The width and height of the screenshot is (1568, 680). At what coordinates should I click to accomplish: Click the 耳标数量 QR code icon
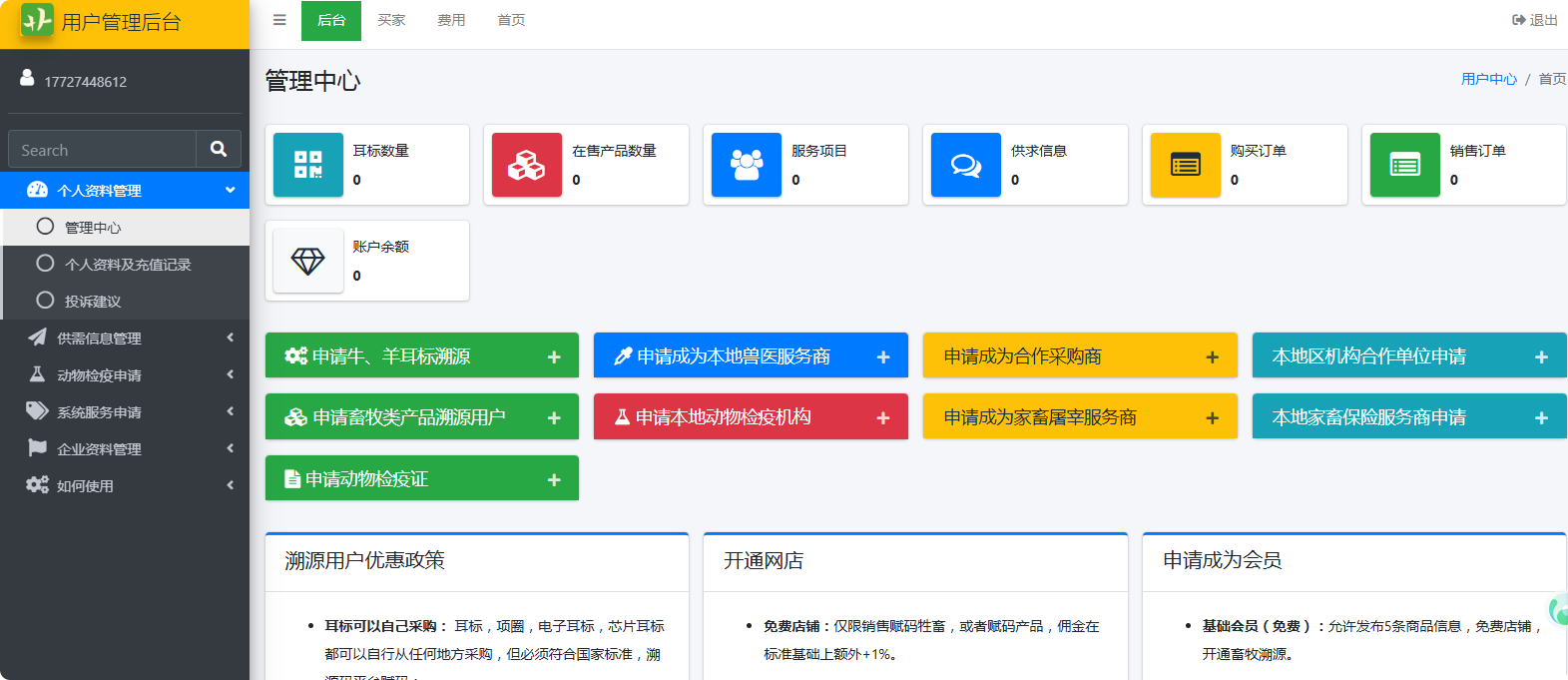point(308,165)
